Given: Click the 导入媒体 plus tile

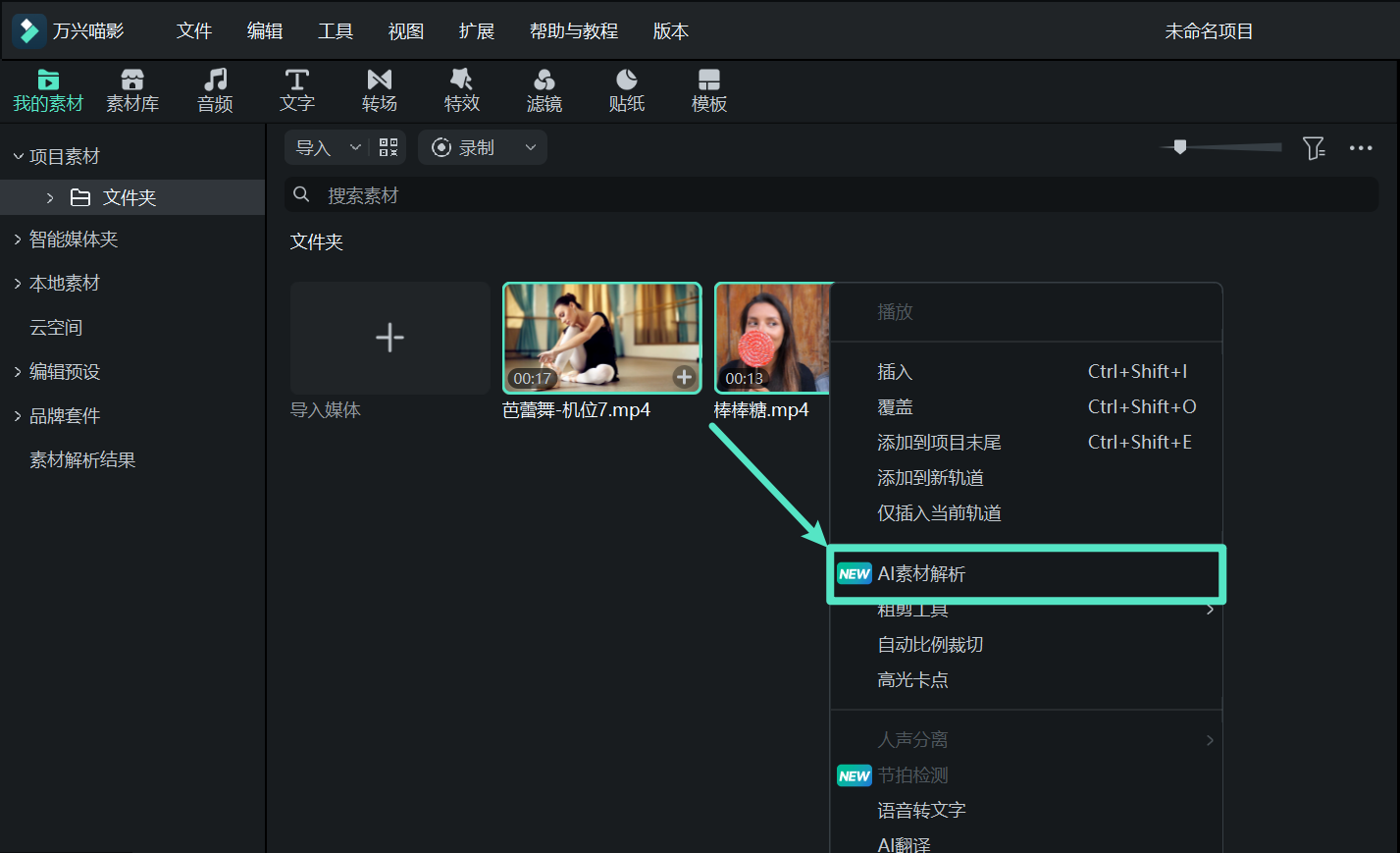Looking at the screenshot, I should [389, 338].
